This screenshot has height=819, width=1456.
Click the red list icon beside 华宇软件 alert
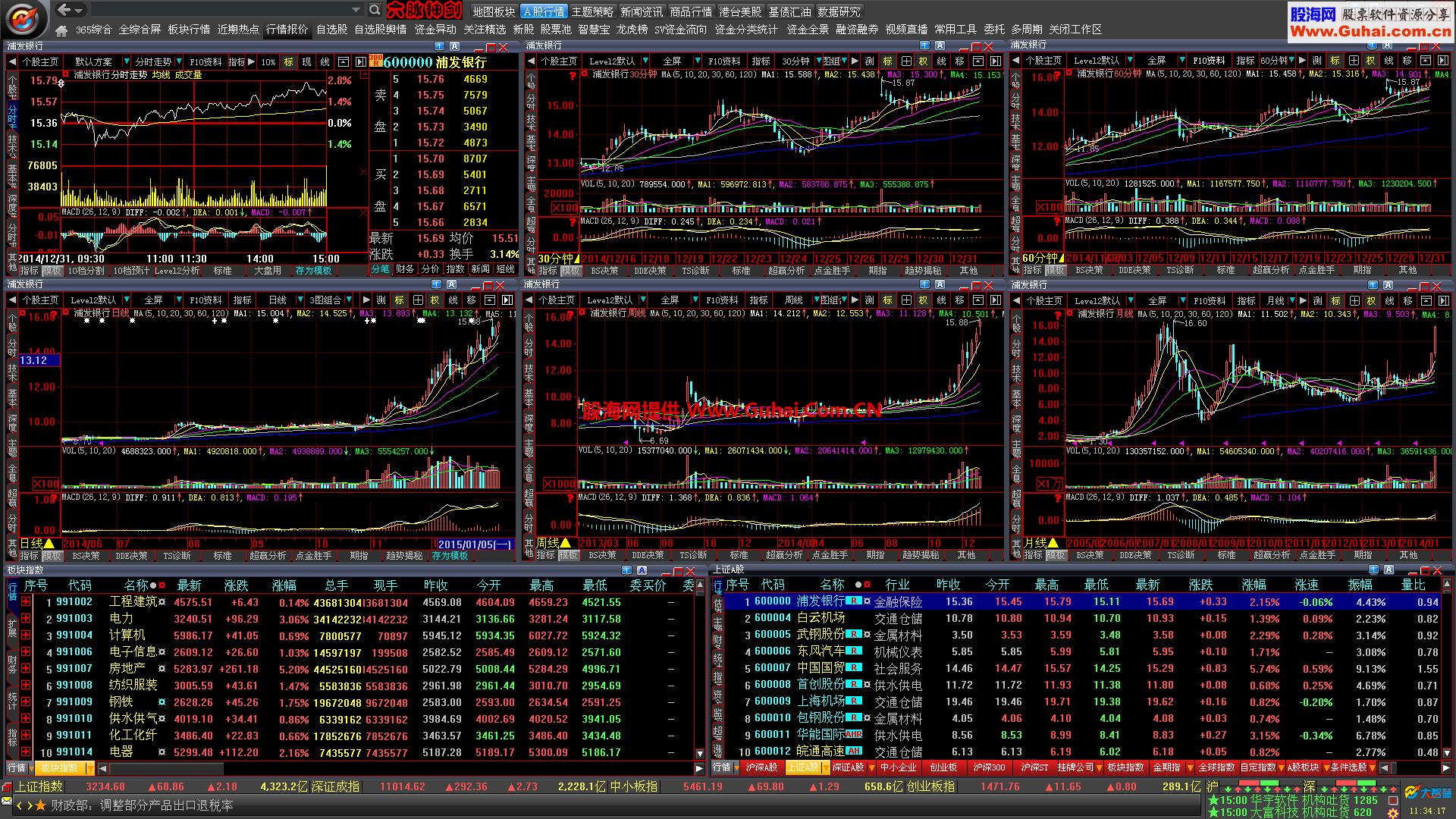[x=1393, y=800]
